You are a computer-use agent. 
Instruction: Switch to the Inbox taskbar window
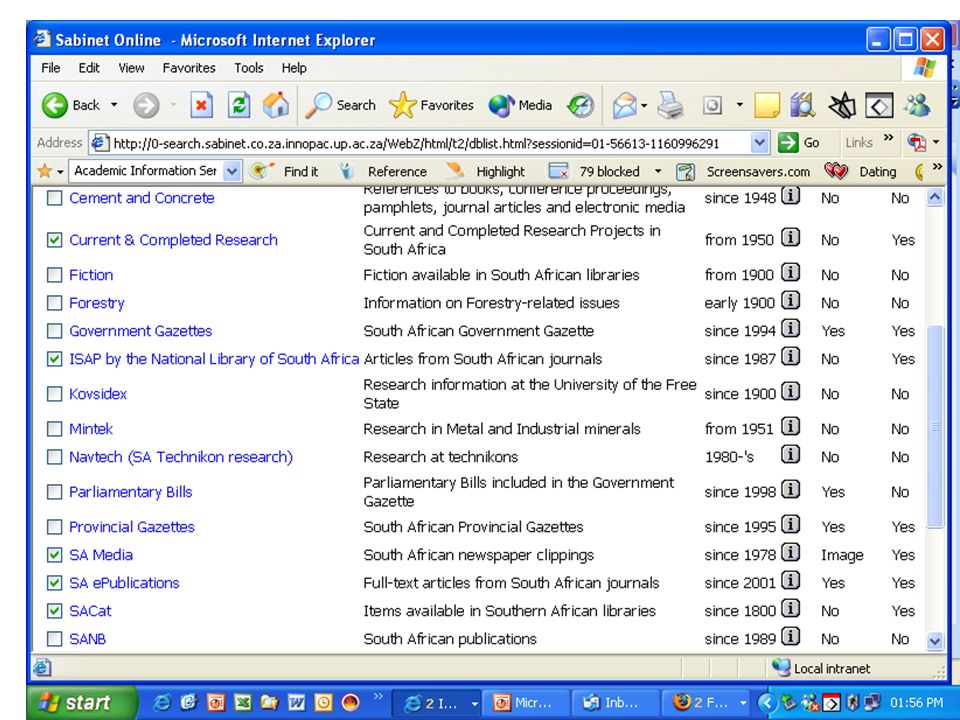click(x=615, y=703)
